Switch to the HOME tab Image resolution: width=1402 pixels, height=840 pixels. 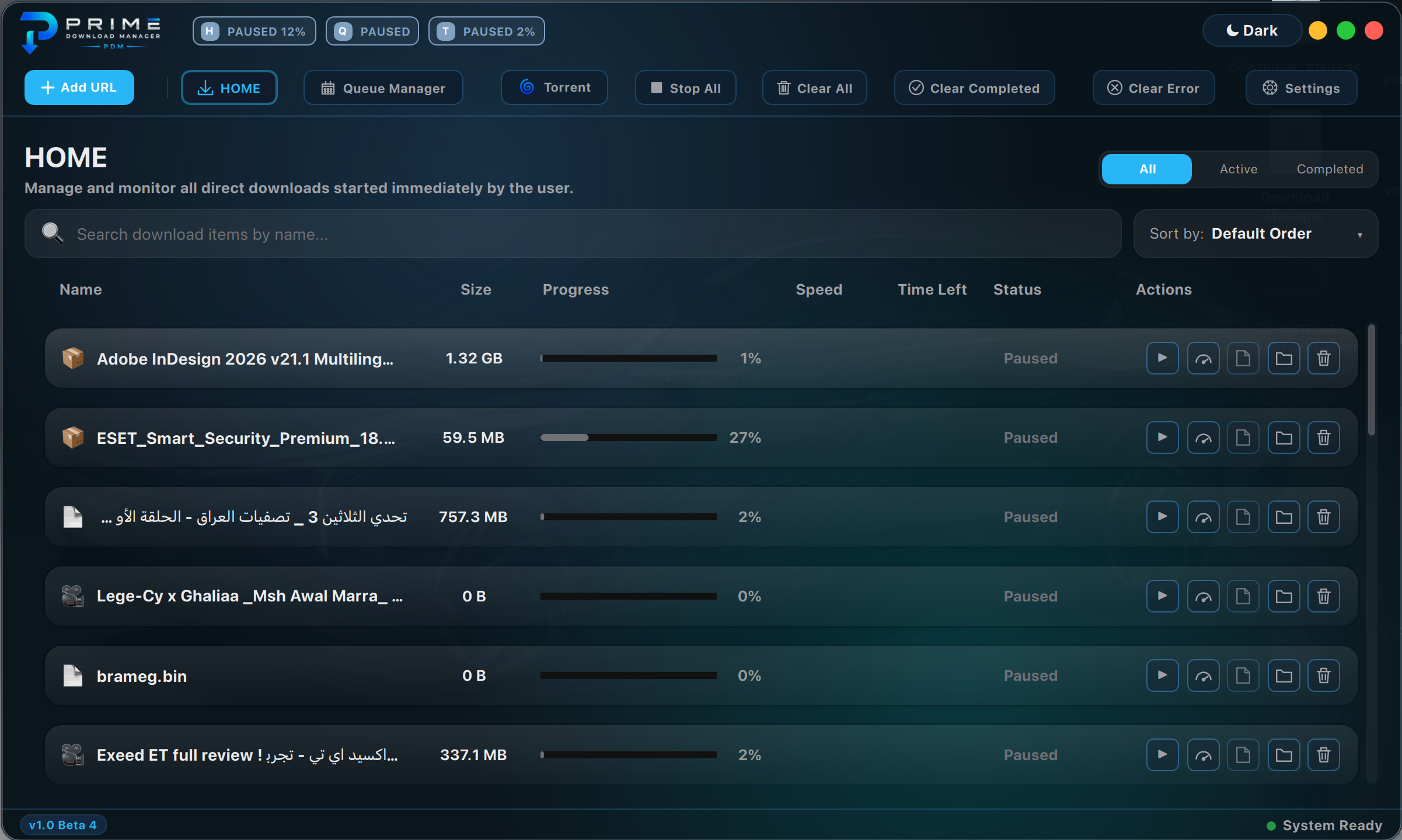229,87
